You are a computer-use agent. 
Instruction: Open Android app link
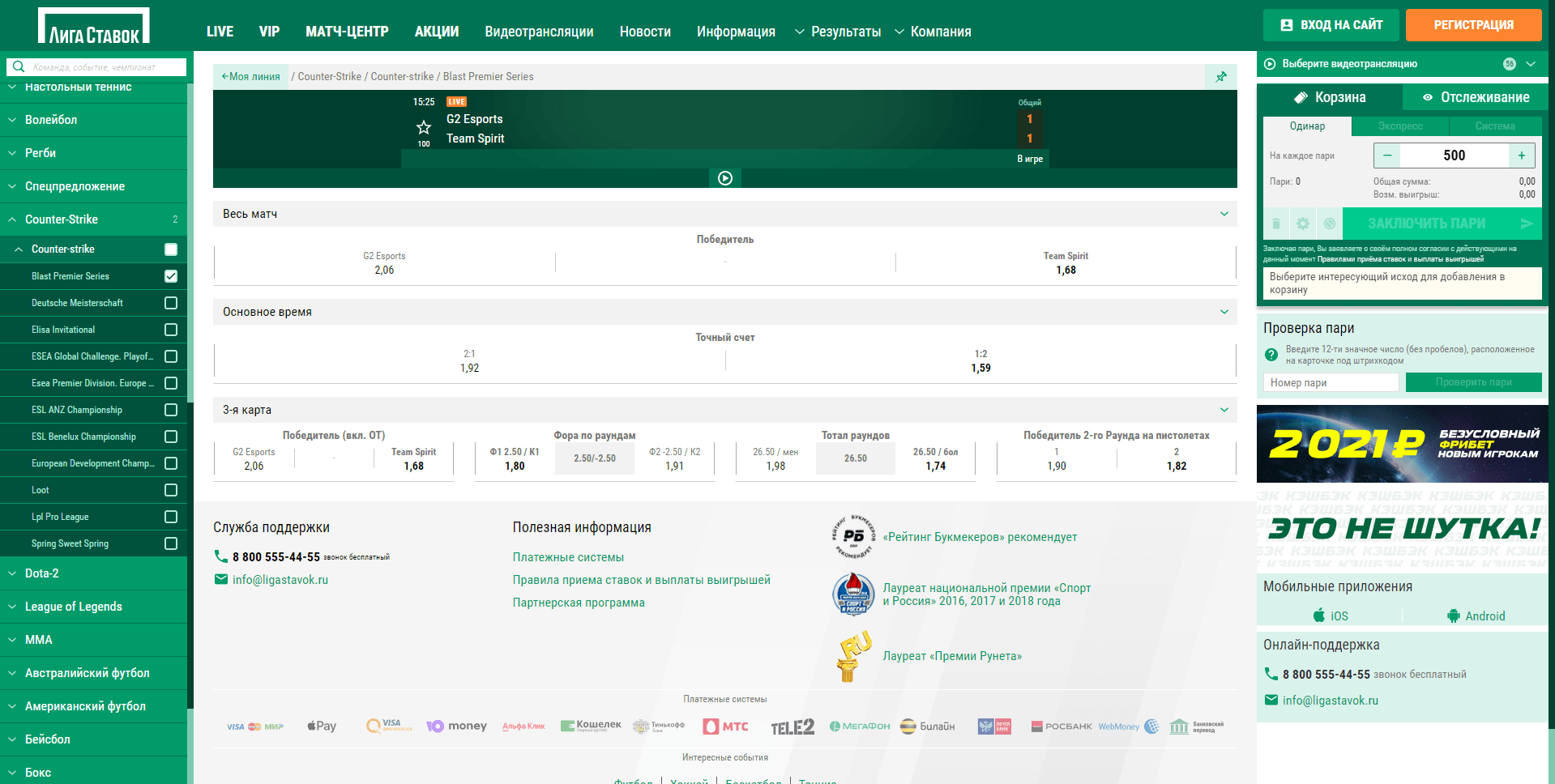(x=1476, y=616)
